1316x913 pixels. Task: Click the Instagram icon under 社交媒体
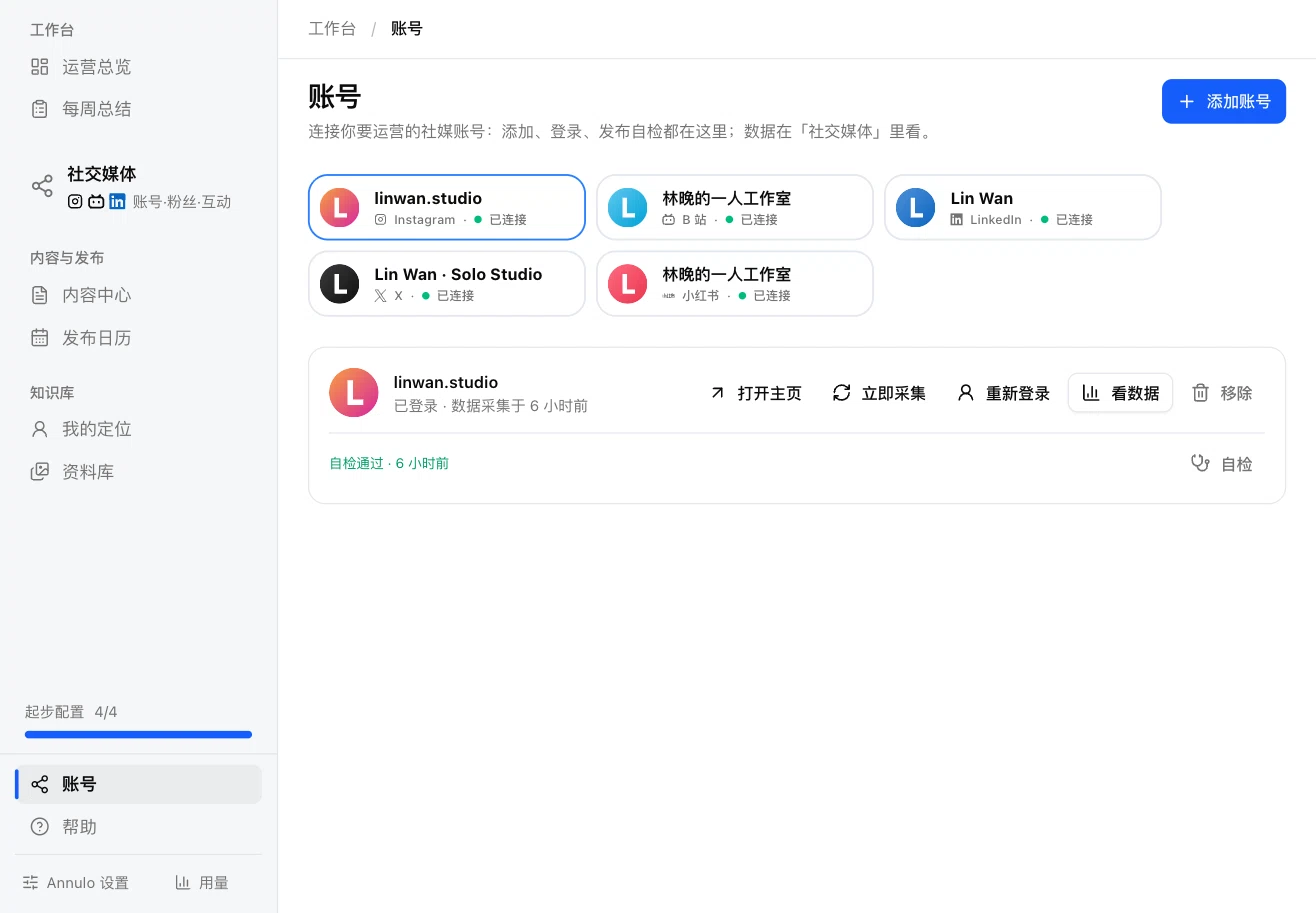(75, 201)
